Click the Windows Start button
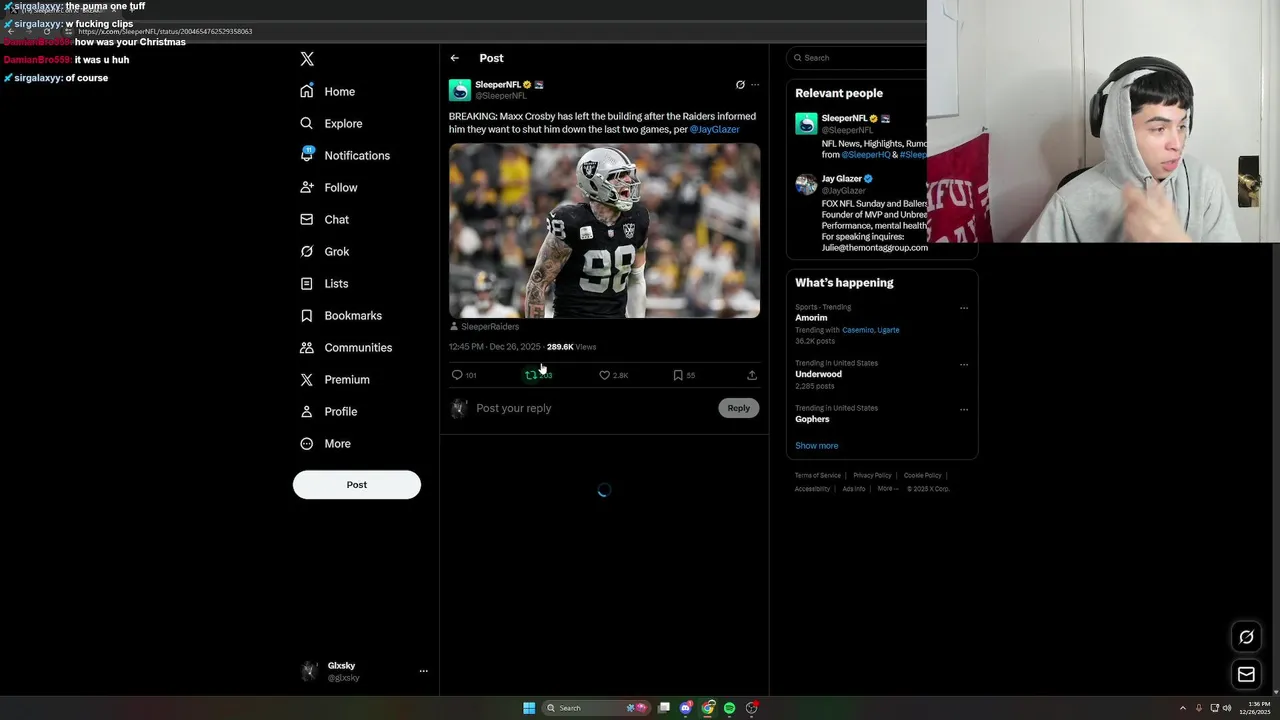 click(x=529, y=708)
